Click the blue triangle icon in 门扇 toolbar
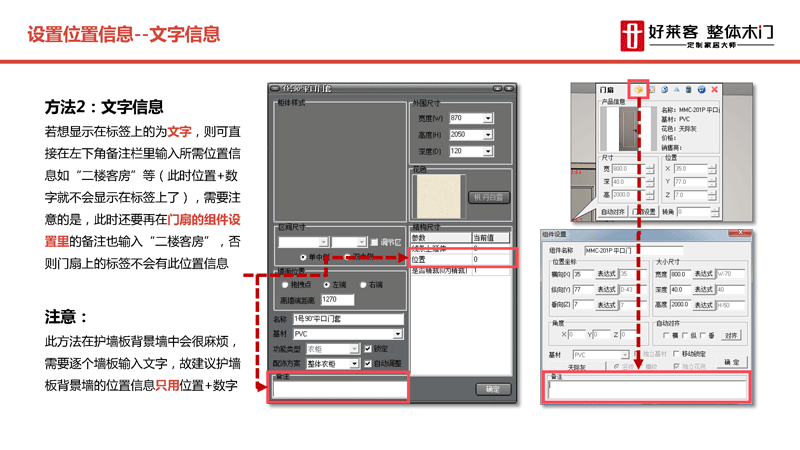The image size is (800, 450). point(677,90)
